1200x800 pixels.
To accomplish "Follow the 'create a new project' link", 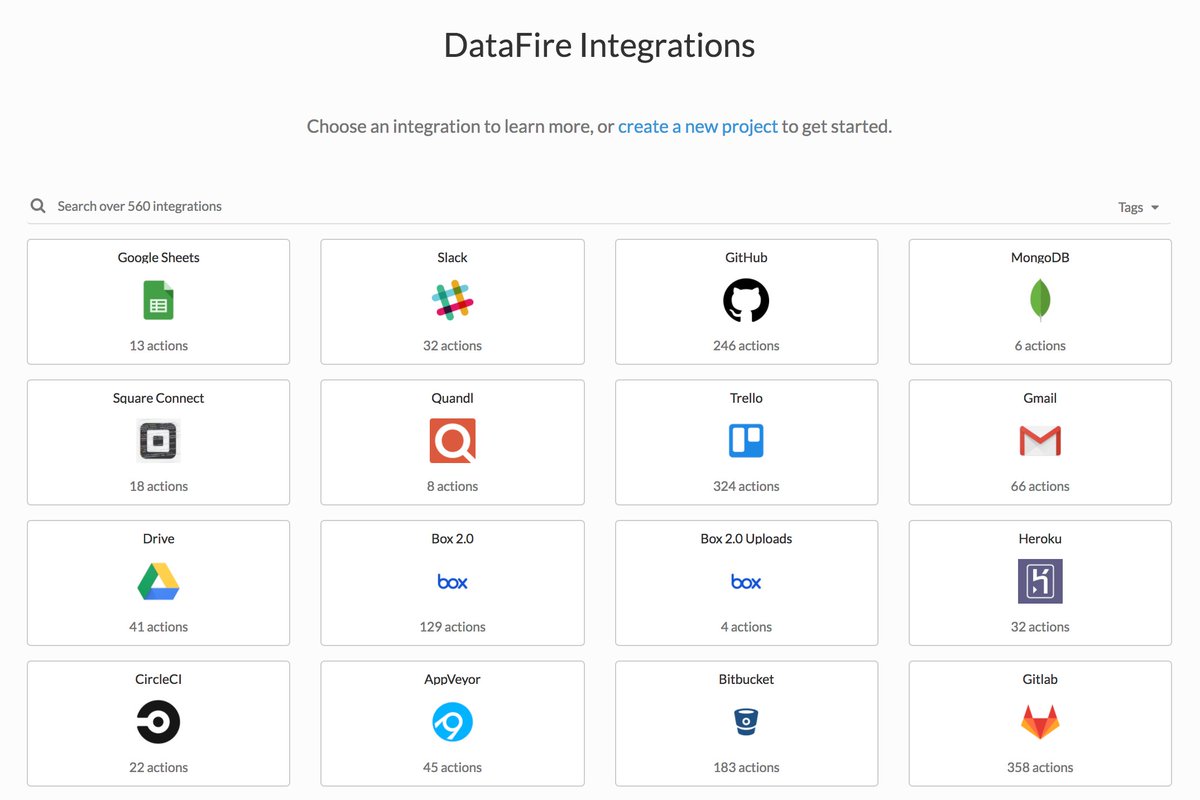I will (x=698, y=127).
